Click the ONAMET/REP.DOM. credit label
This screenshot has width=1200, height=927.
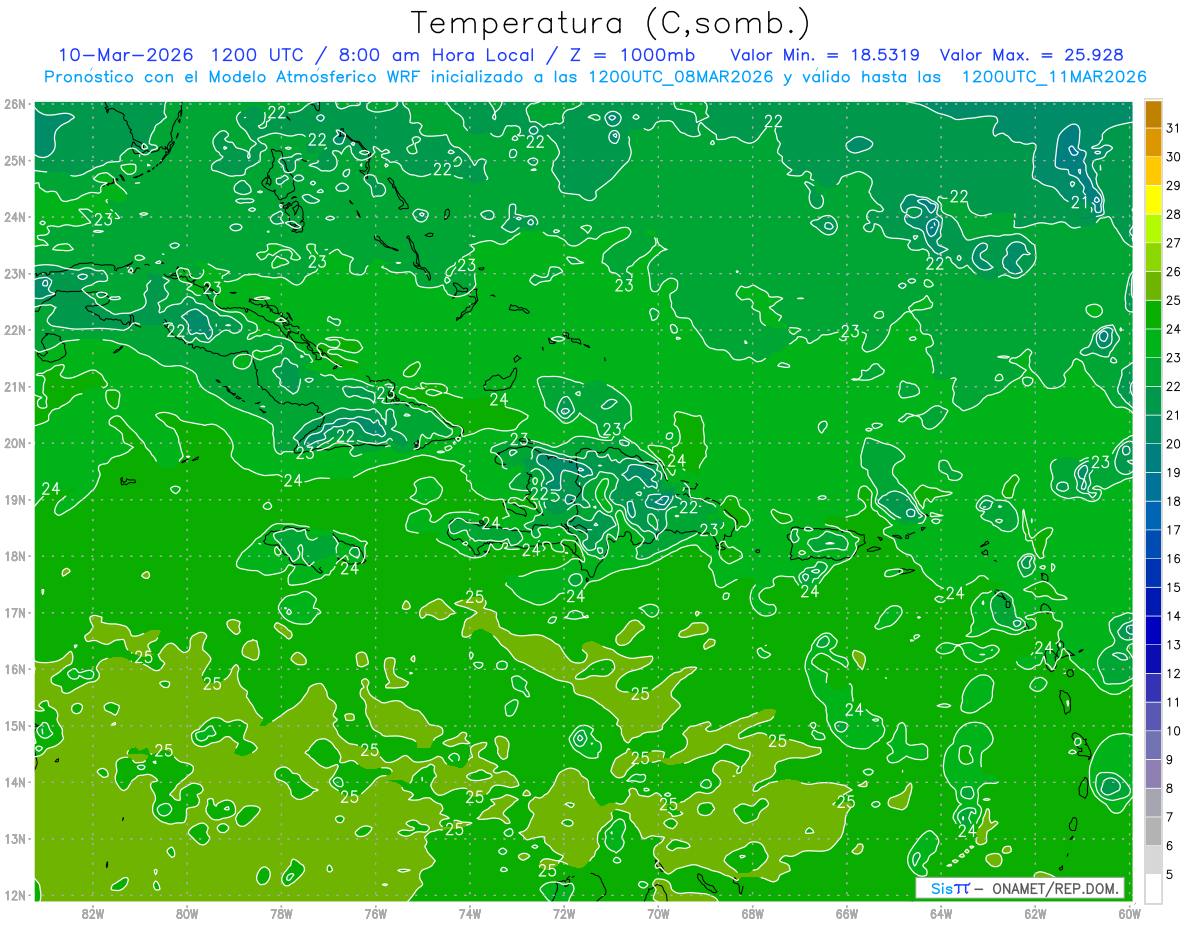pos(1055,889)
